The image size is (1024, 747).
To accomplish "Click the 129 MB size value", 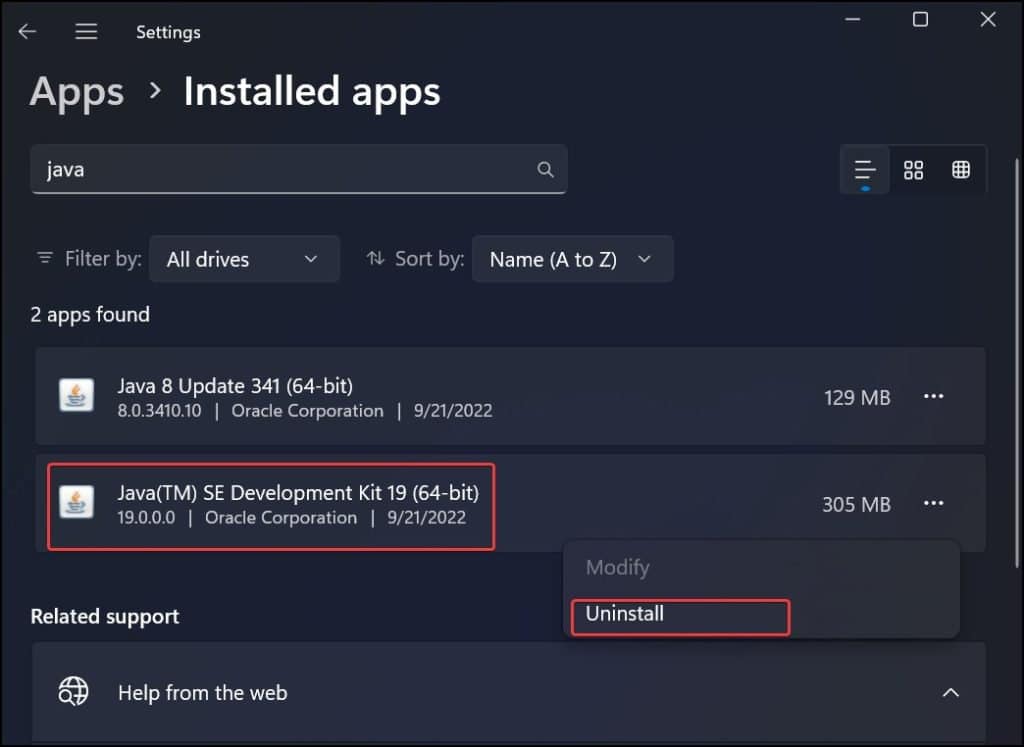I will (x=857, y=398).
